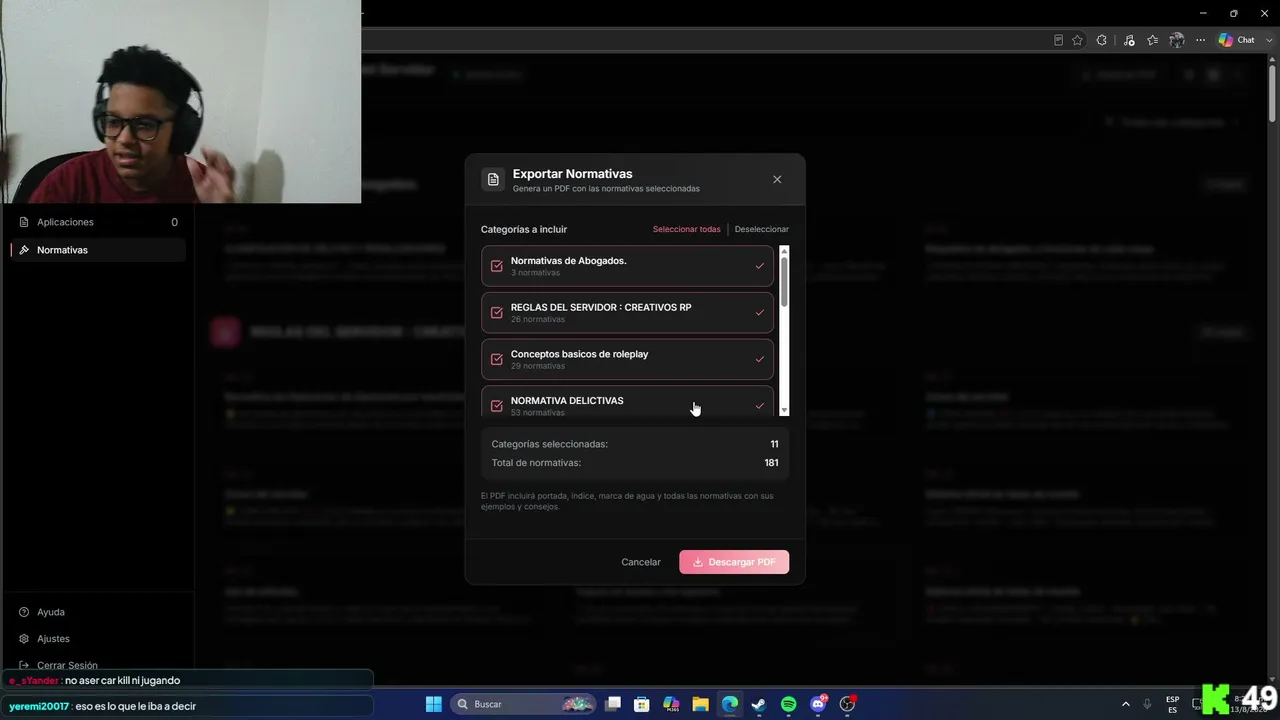The height and width of the screenshot is (720, 1280).
Task: Click the Seleccionar todas link
Action: (x=686, y=229)
